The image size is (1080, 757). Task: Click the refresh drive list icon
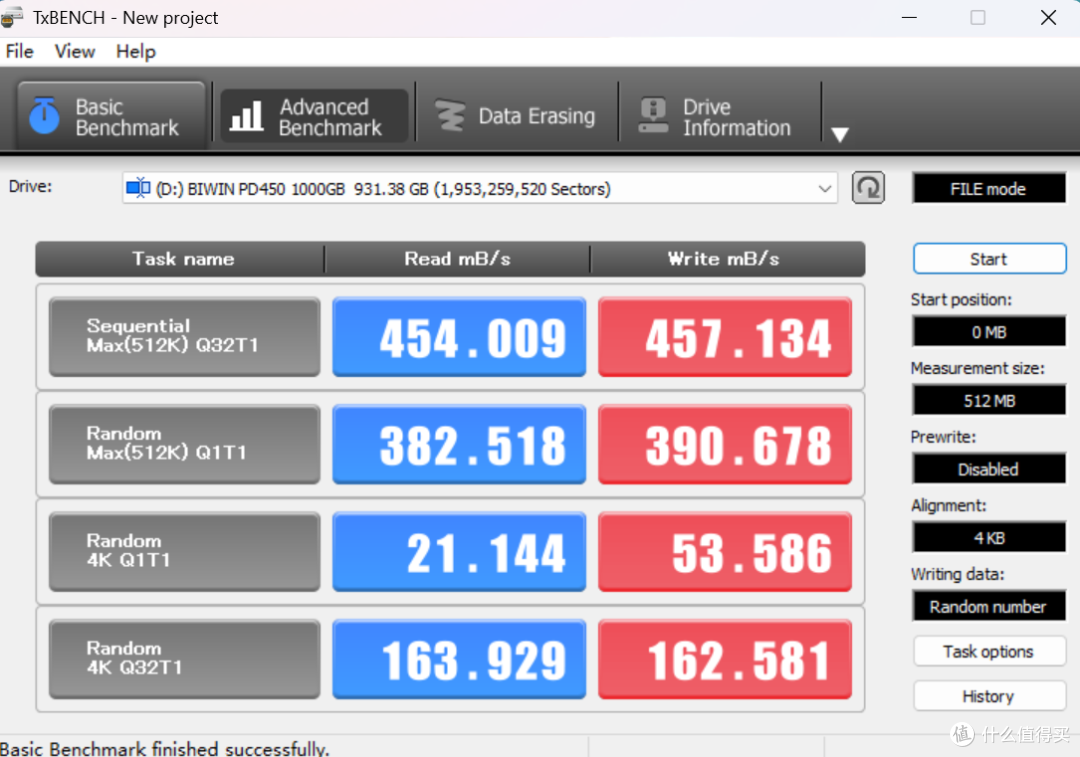tap(868, 187)
